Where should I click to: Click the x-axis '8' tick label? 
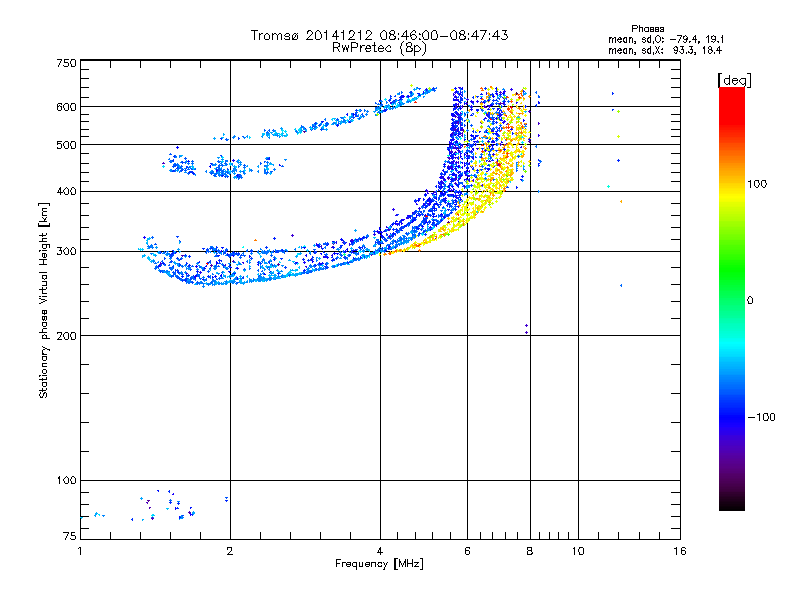click(530, 551)
